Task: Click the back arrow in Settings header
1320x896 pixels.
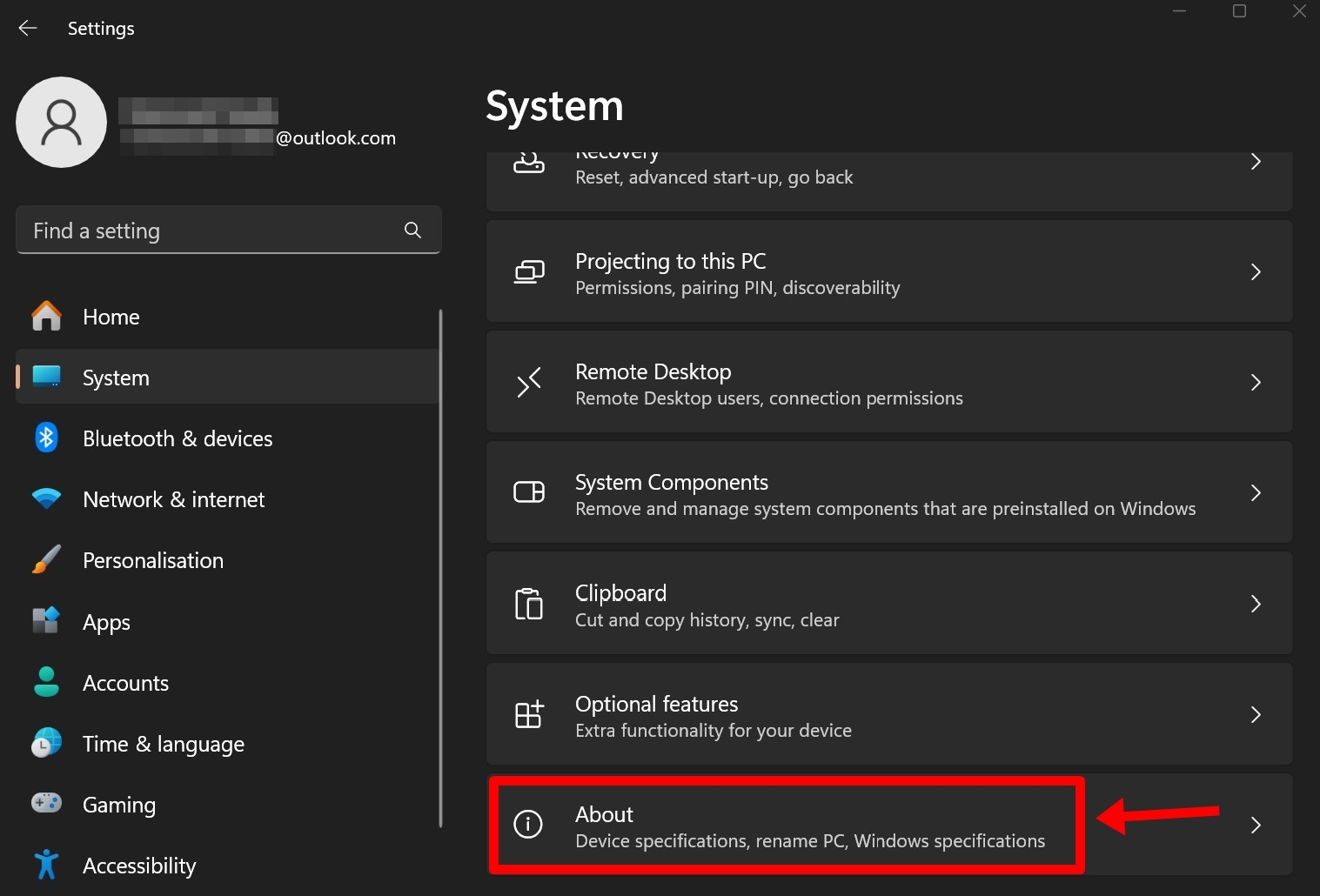Action: (28, 28)
